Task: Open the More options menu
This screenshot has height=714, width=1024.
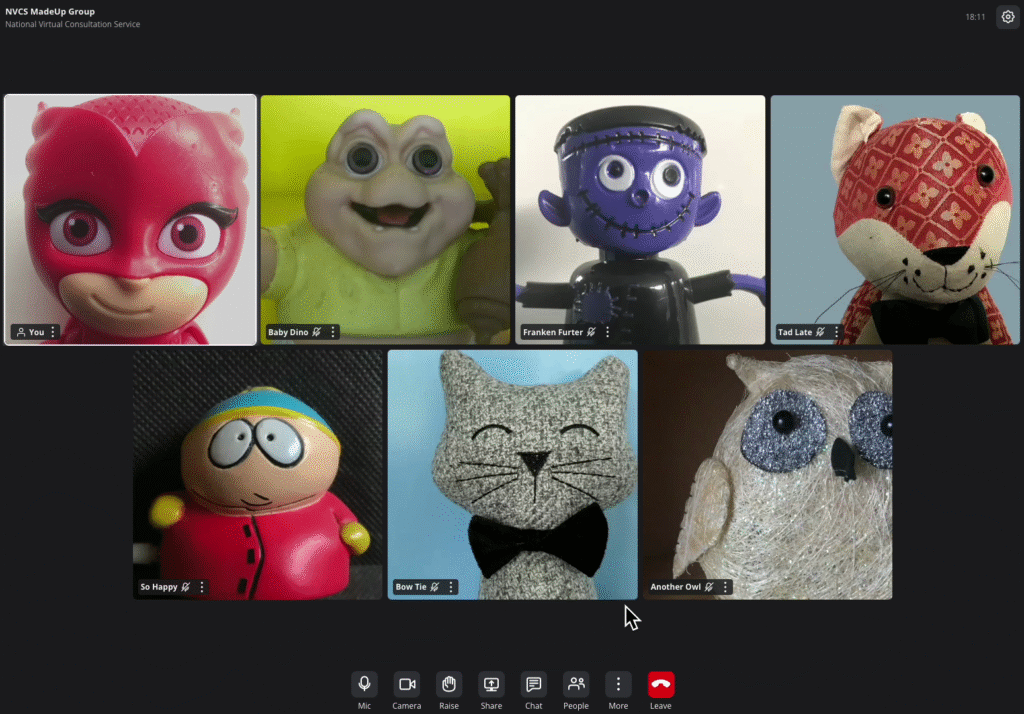Action: (x=618, y=684)
